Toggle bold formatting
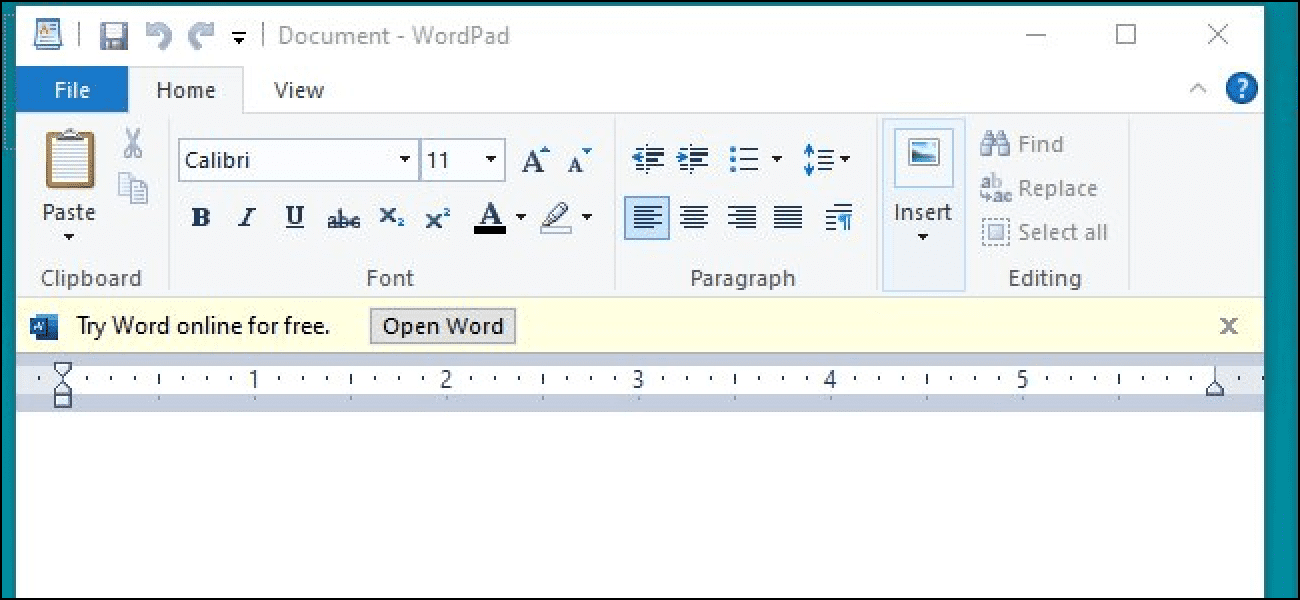1300x600 pixels. point(201,217)
